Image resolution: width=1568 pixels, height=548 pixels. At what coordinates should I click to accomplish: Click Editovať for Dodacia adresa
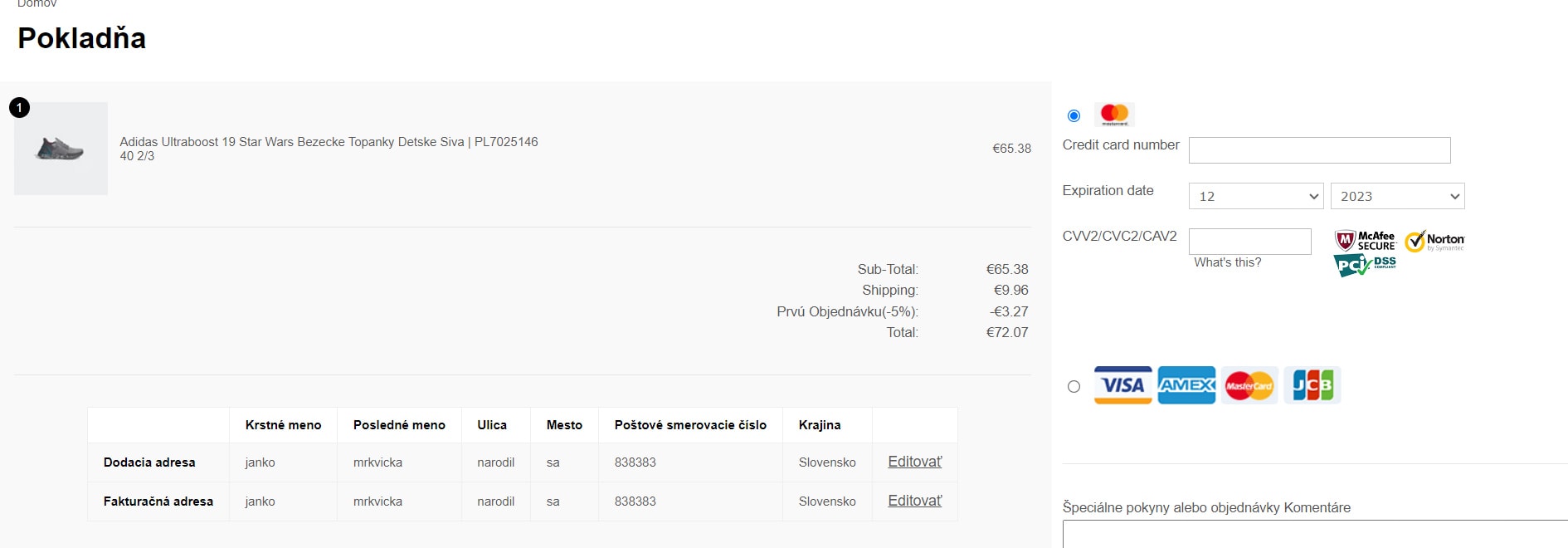coord(915,462)
